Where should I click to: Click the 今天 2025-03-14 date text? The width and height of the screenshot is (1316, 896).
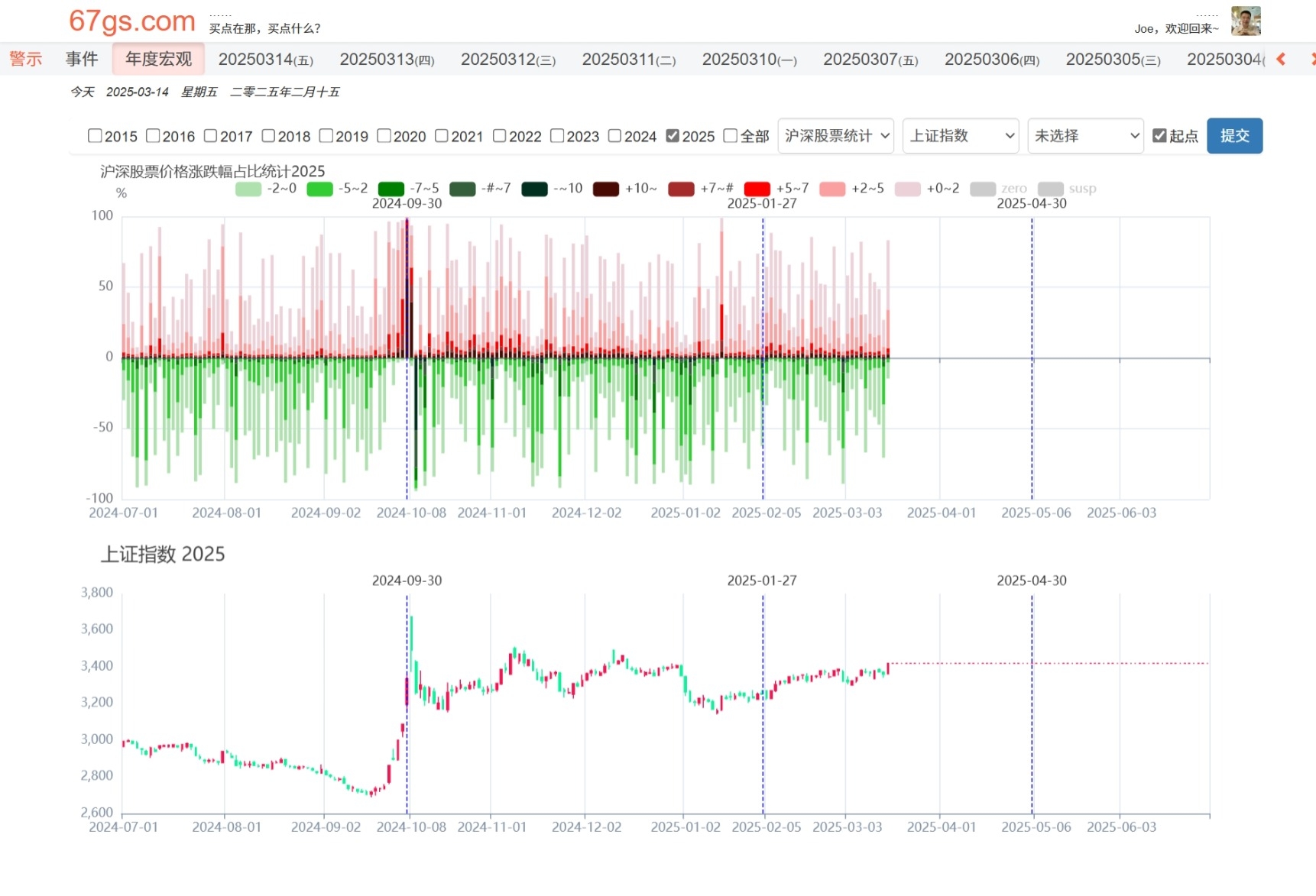pos(119,92)
